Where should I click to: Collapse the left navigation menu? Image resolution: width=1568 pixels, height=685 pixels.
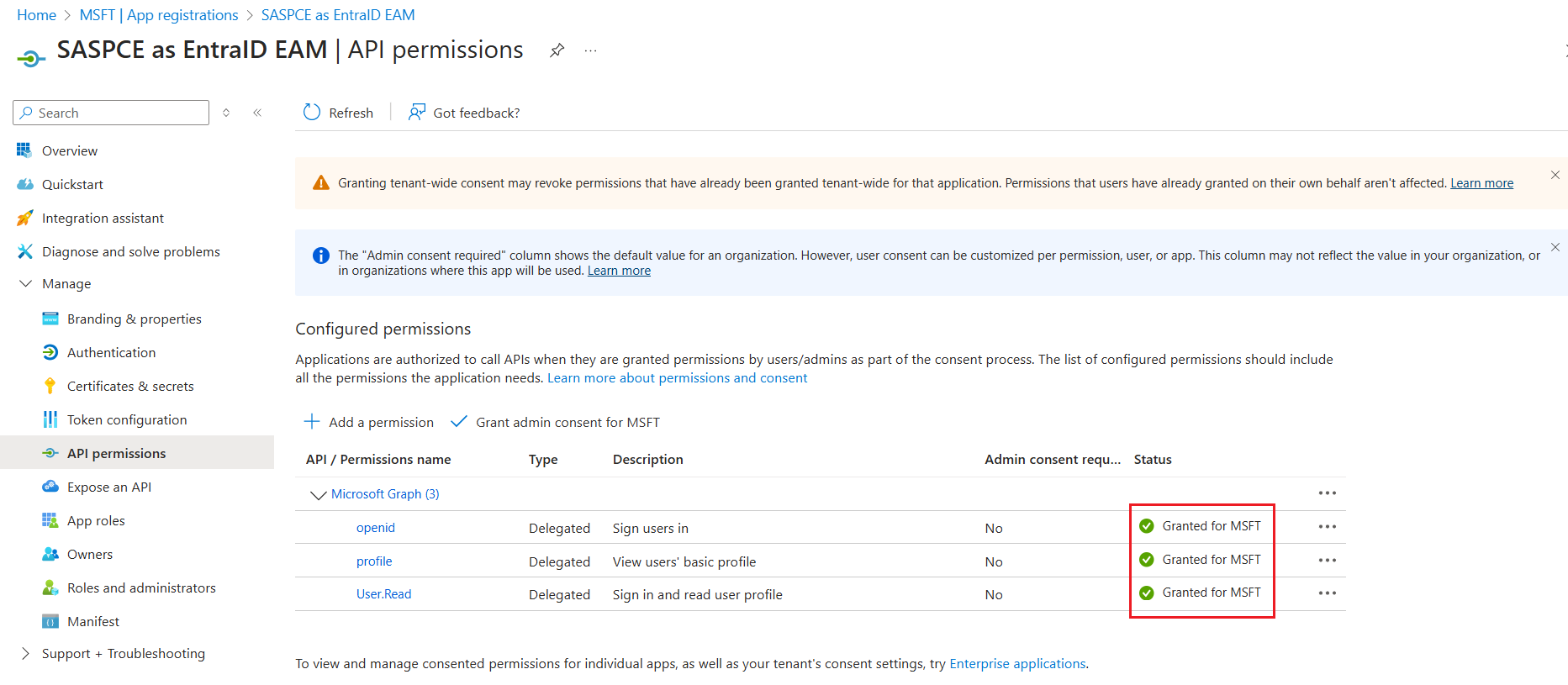click(257, 113)
